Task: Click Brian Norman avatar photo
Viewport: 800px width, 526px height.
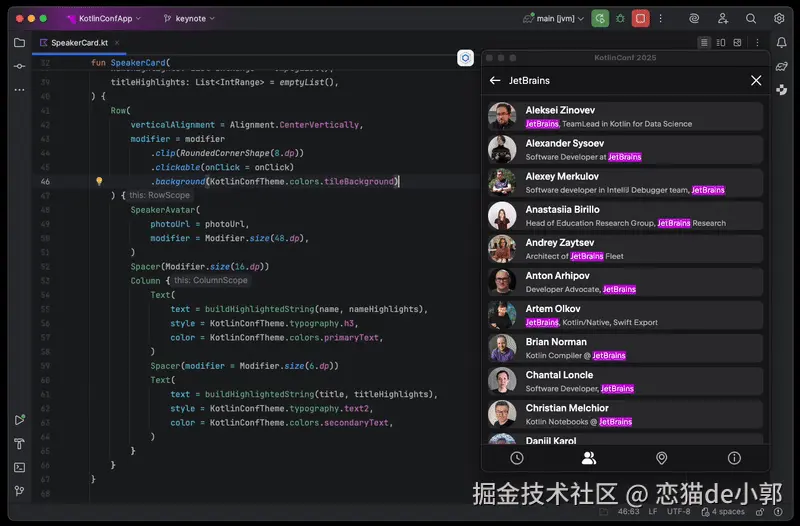Action: (502, 348)
